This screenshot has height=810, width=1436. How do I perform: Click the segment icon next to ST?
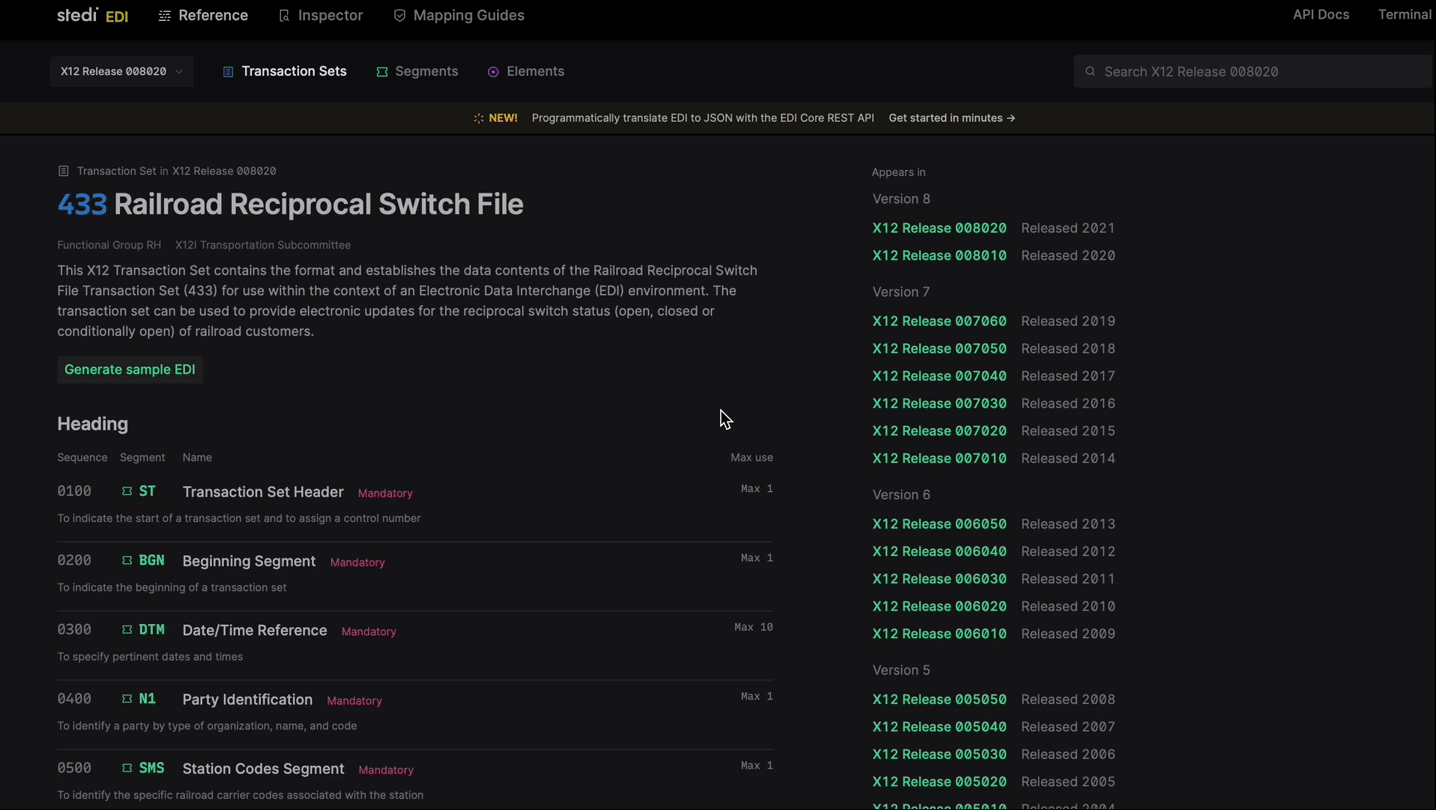pos(127,492)
